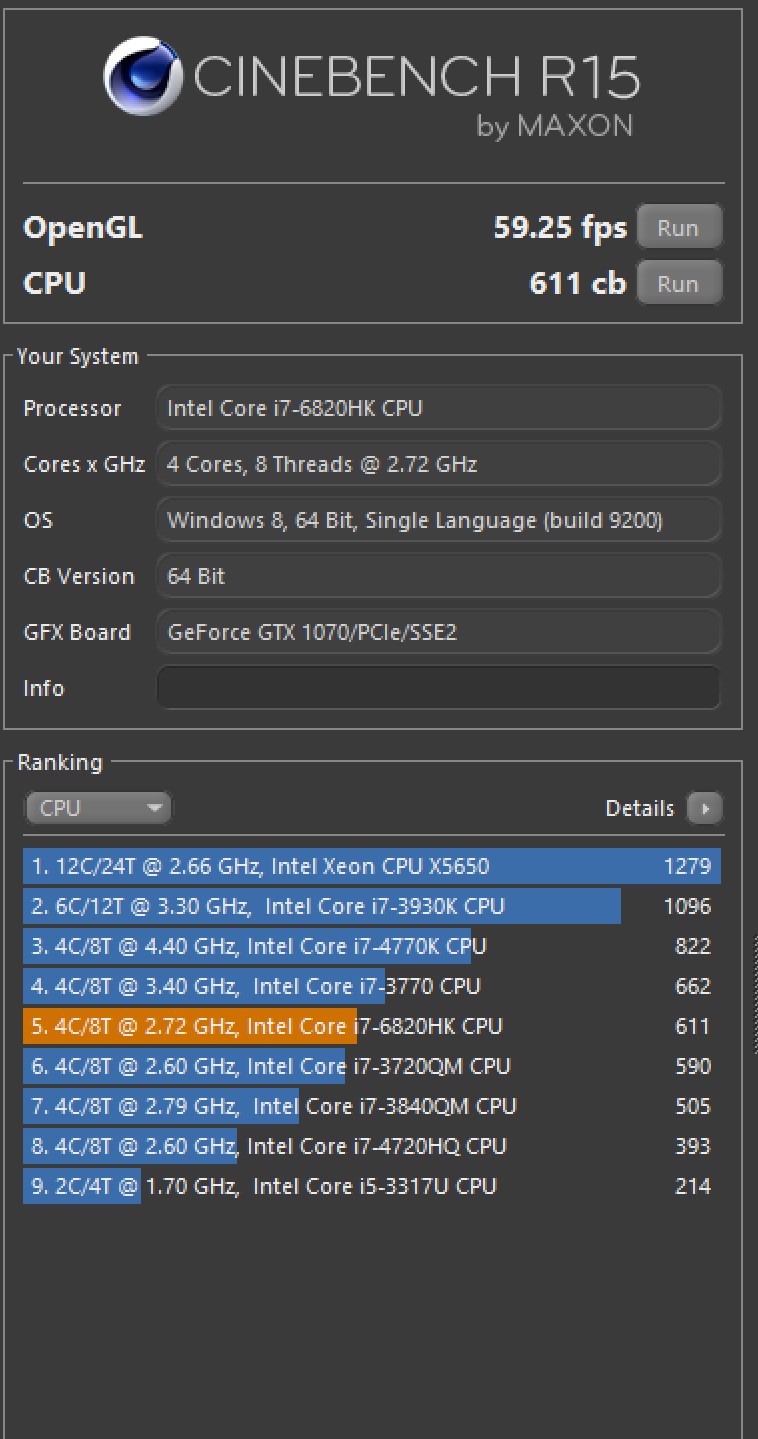Run the OpenGL benchmark
The height and width of the screenshot is (1439, 758).
click(678, 228)
